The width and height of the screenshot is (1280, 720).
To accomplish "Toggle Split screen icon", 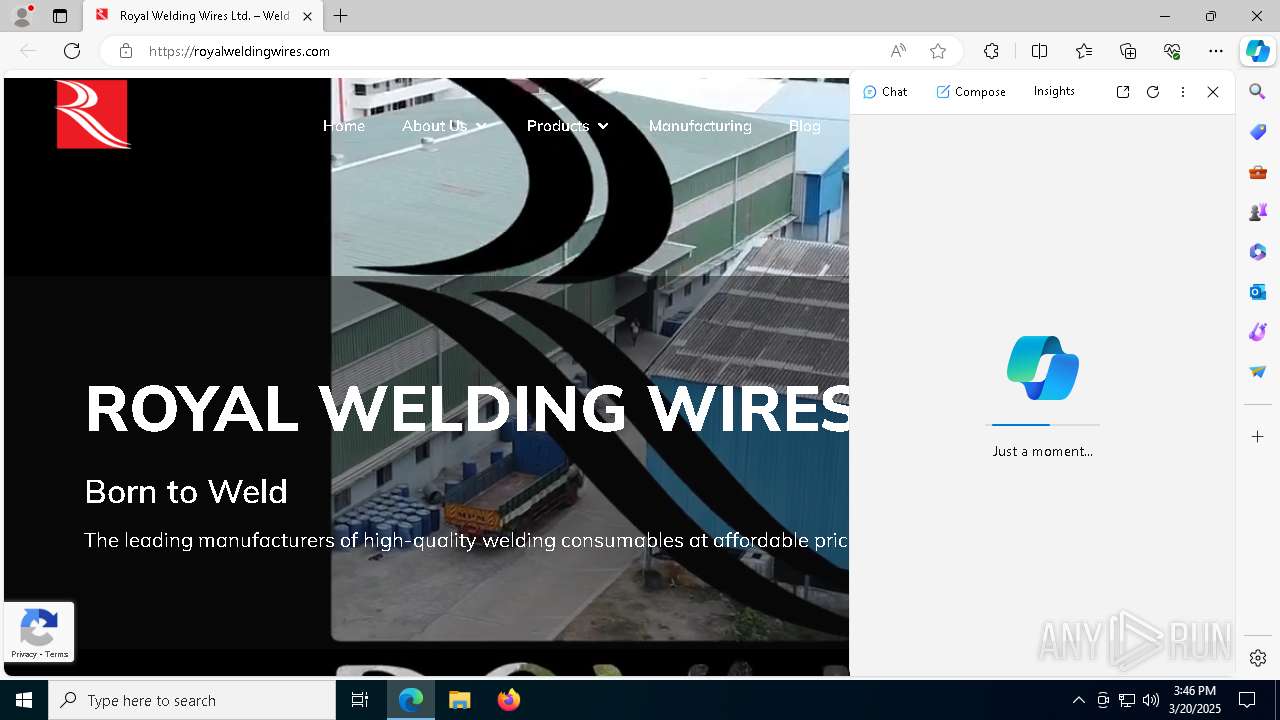I will [1039, 51].
